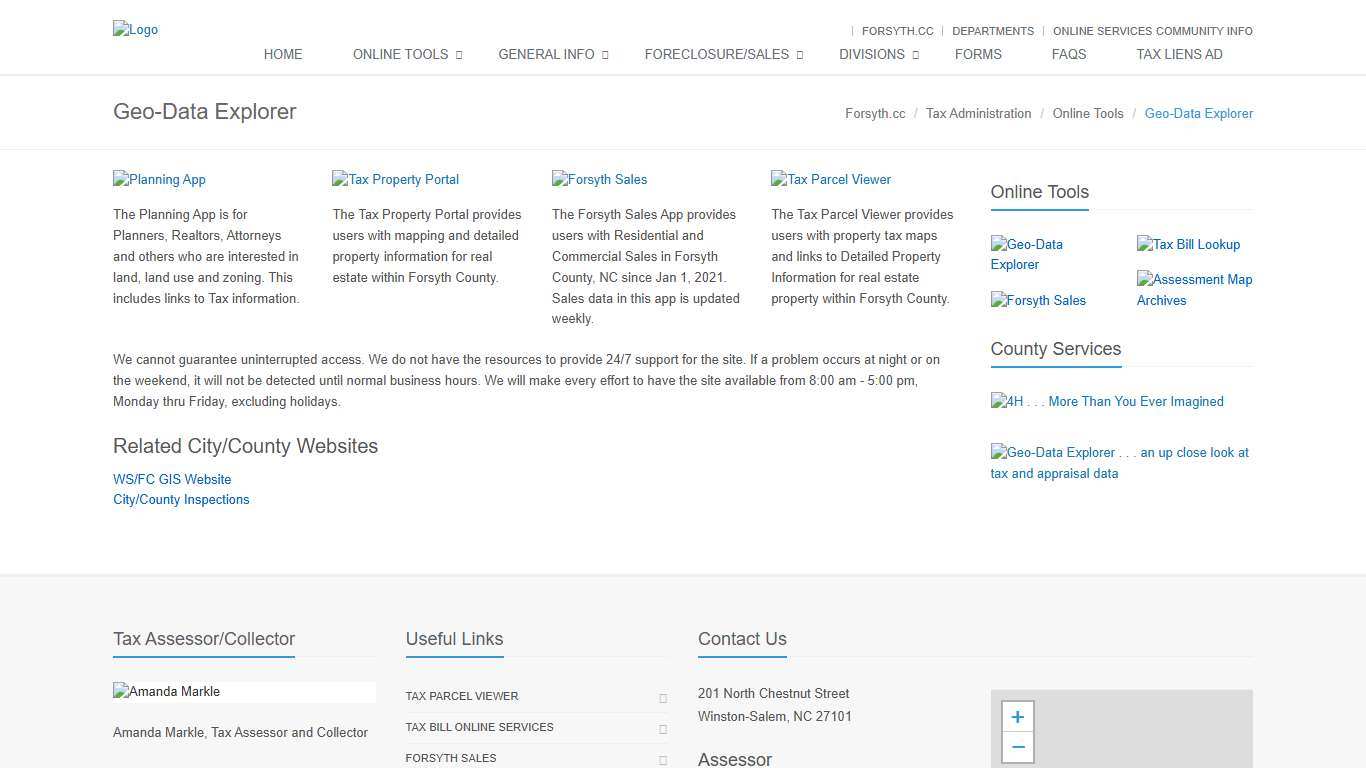Zoom in on the map with plus control
The width and height of the screenshot is (1366, 768).
(1017, 717)
